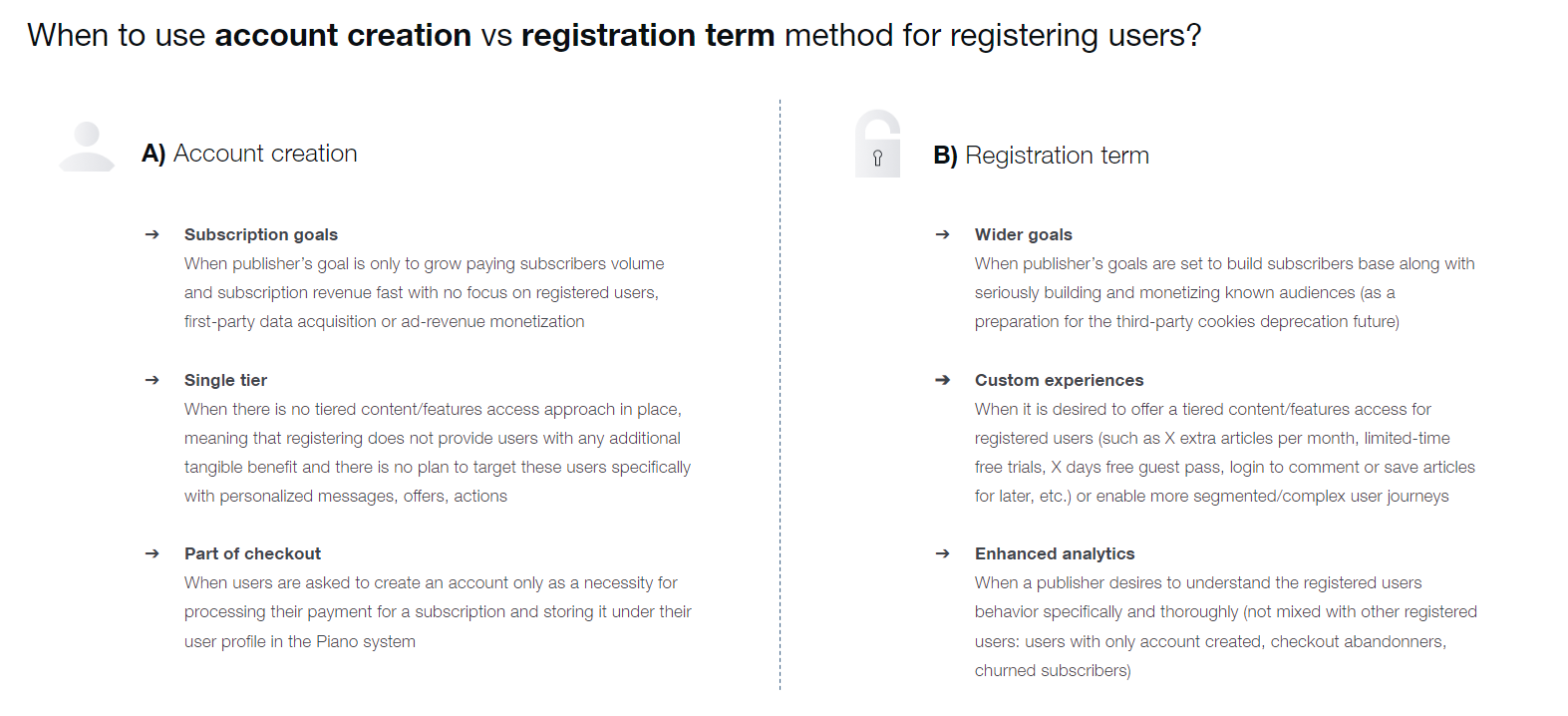
Task: Click the bold 'account creation' in the title
Action: (343, 35)
